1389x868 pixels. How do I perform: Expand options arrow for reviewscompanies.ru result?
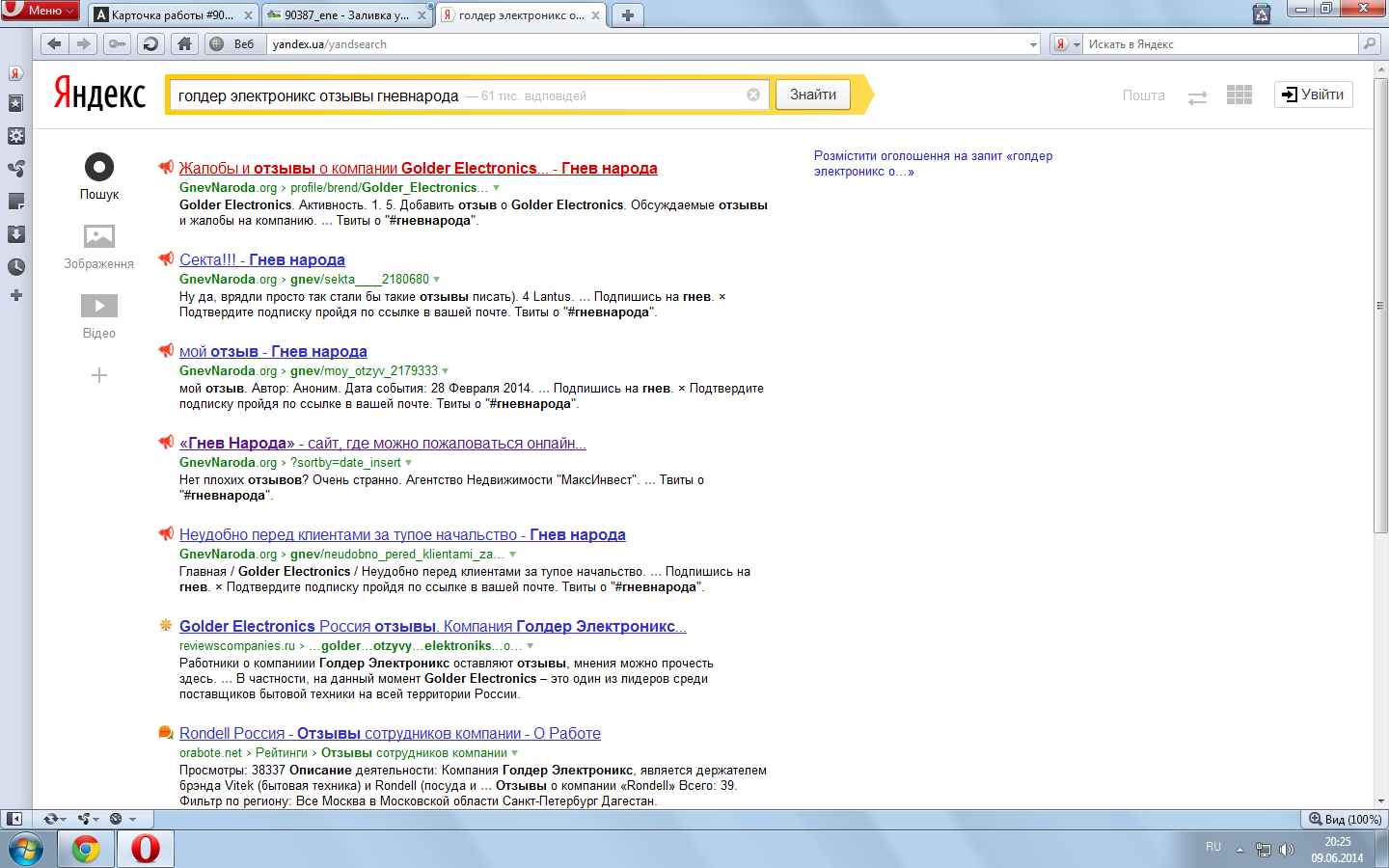[x=530, y=646]
